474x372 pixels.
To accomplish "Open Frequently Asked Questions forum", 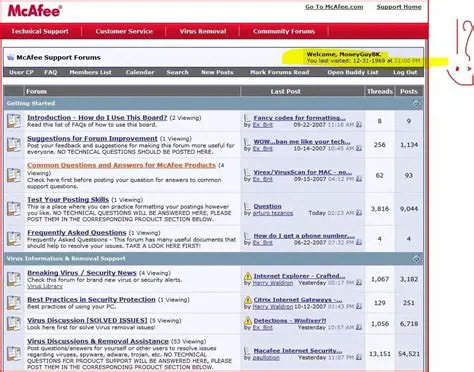I will click(x=77, y=232).
